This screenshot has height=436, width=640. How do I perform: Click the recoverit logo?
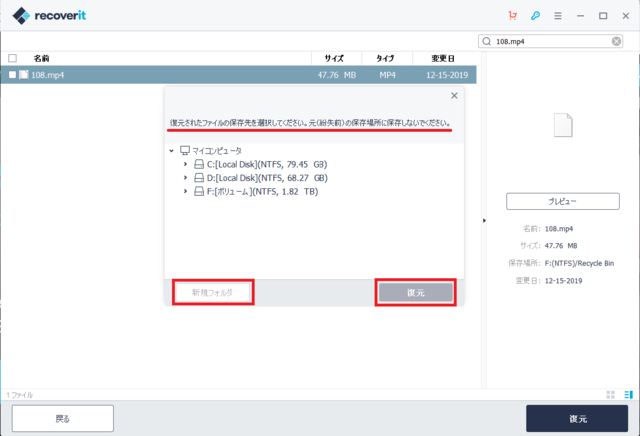click(x=49, y=16)
